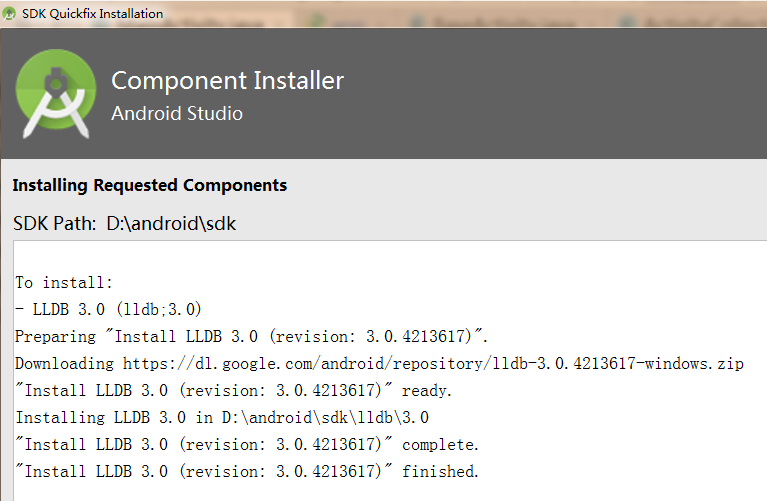The height and width of the screenshot is (501, 767).
Task: Click the Installing Requested Components heading
Action: click(150, 185)
